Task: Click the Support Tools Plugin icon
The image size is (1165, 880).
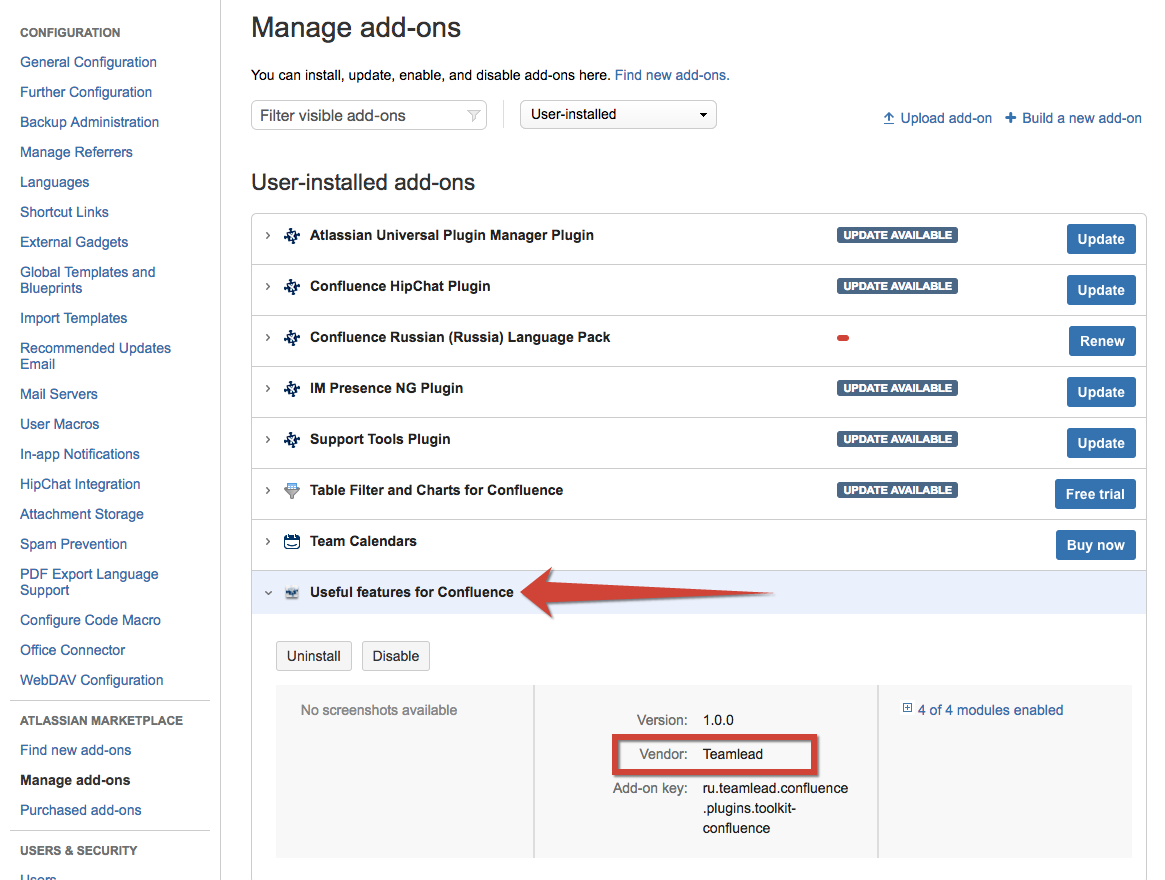Action: pos(292,440)
